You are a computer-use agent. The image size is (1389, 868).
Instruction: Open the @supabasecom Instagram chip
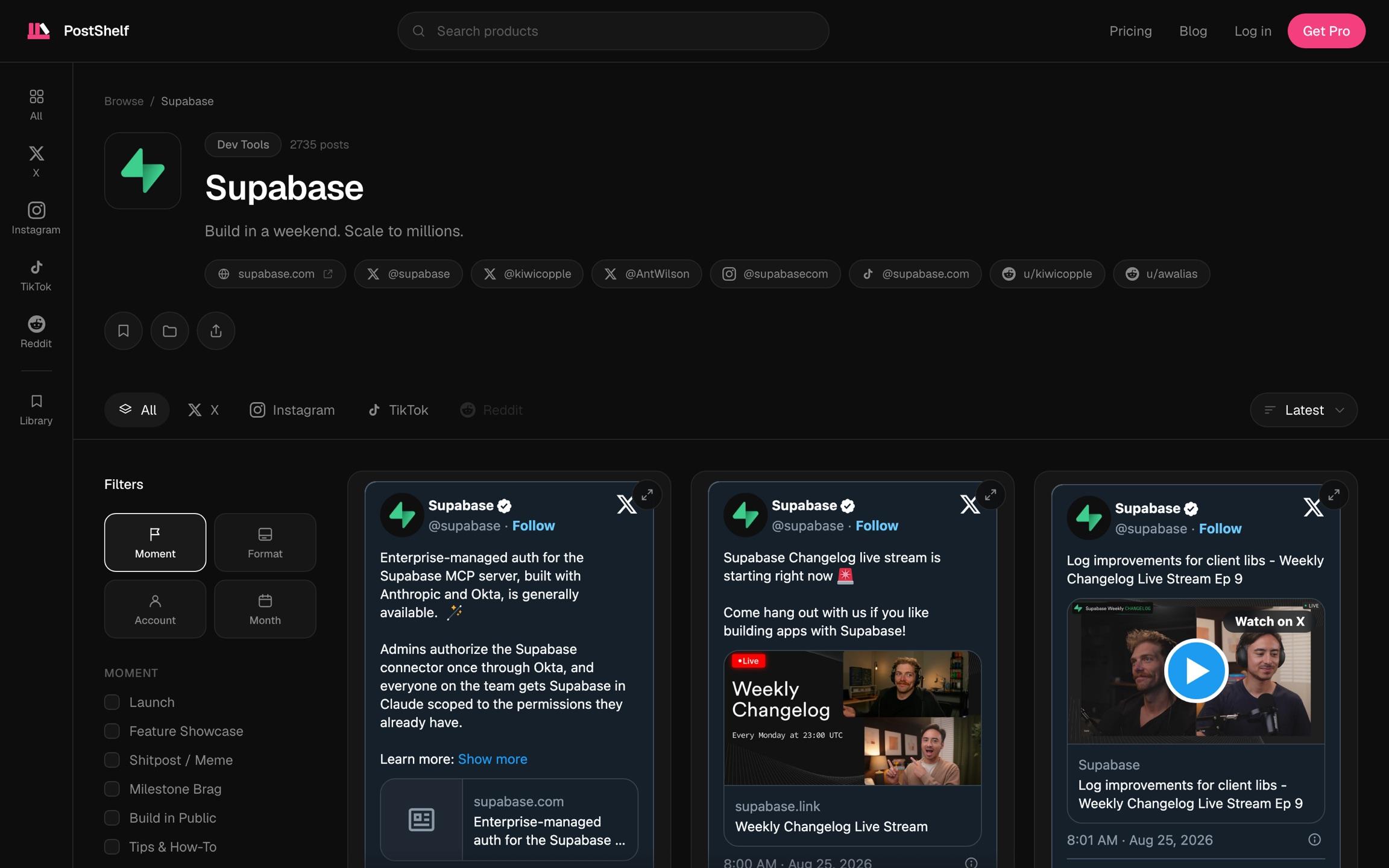[775, 274]
